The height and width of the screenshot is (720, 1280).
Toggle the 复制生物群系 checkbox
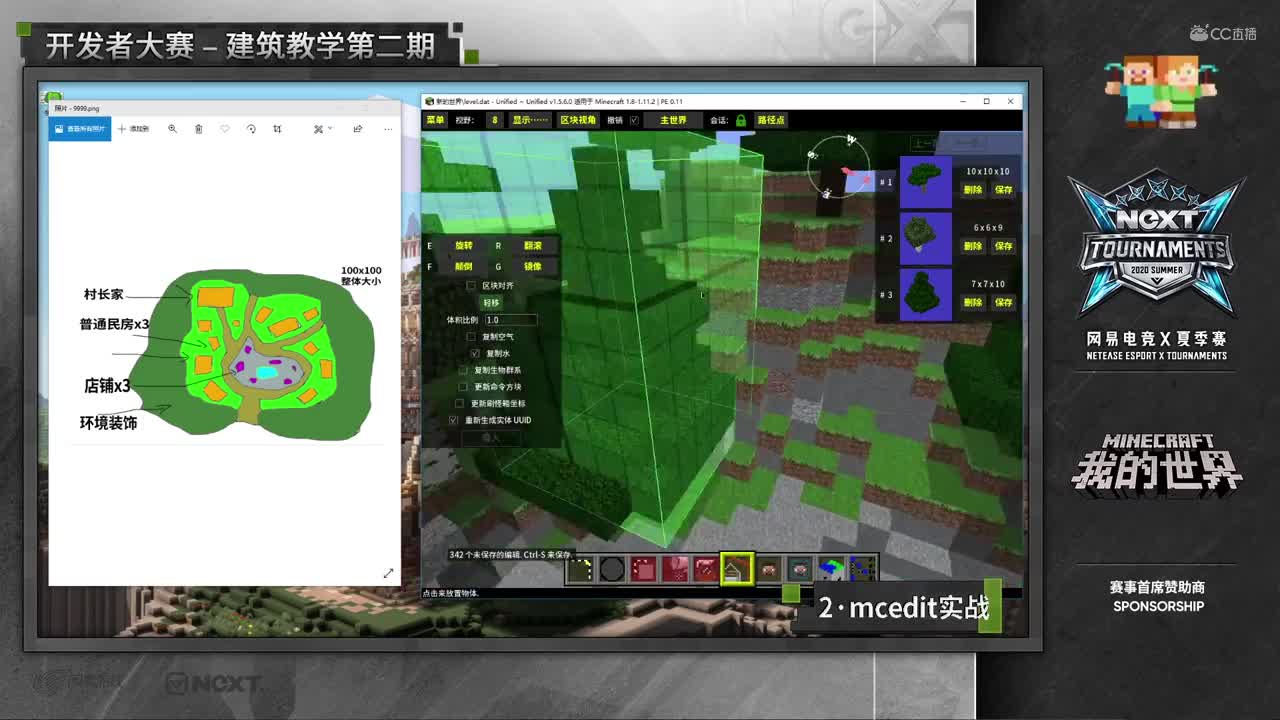coord(463,370)
